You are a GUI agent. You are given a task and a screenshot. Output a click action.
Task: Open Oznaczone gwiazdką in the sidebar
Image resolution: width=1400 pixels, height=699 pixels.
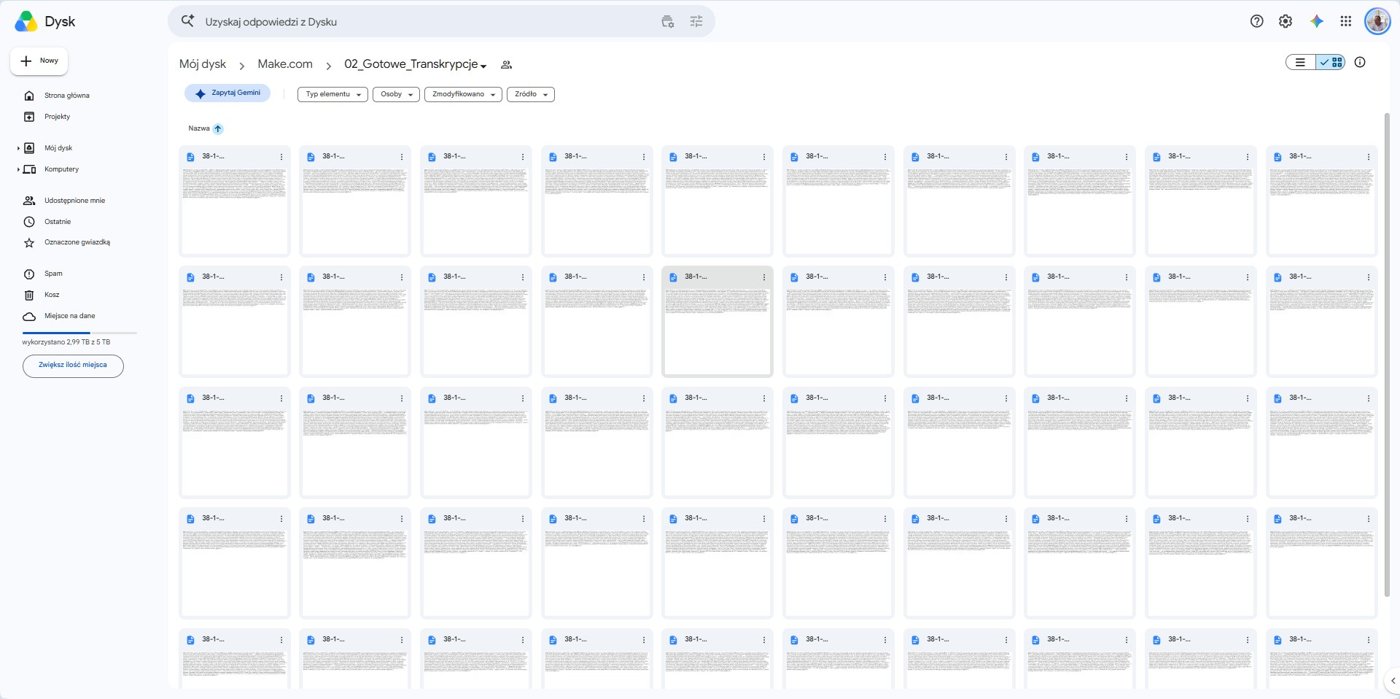click(79, 242)
